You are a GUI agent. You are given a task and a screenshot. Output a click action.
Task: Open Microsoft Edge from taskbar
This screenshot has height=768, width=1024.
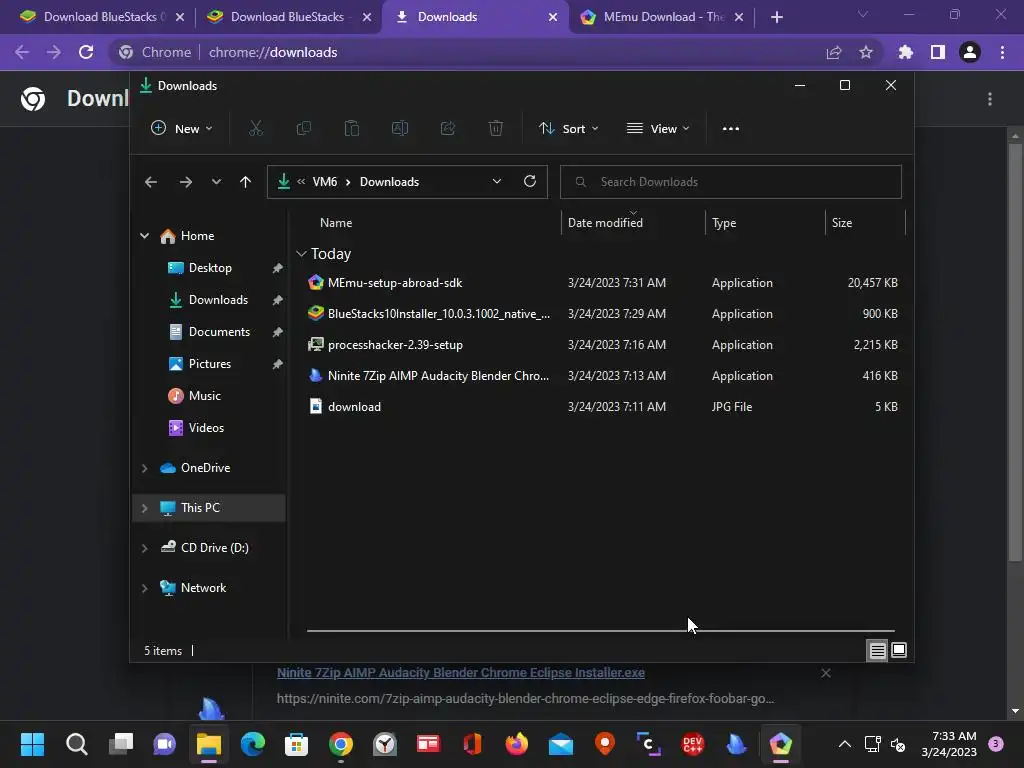pyautogui.click(x=253, y=744)
